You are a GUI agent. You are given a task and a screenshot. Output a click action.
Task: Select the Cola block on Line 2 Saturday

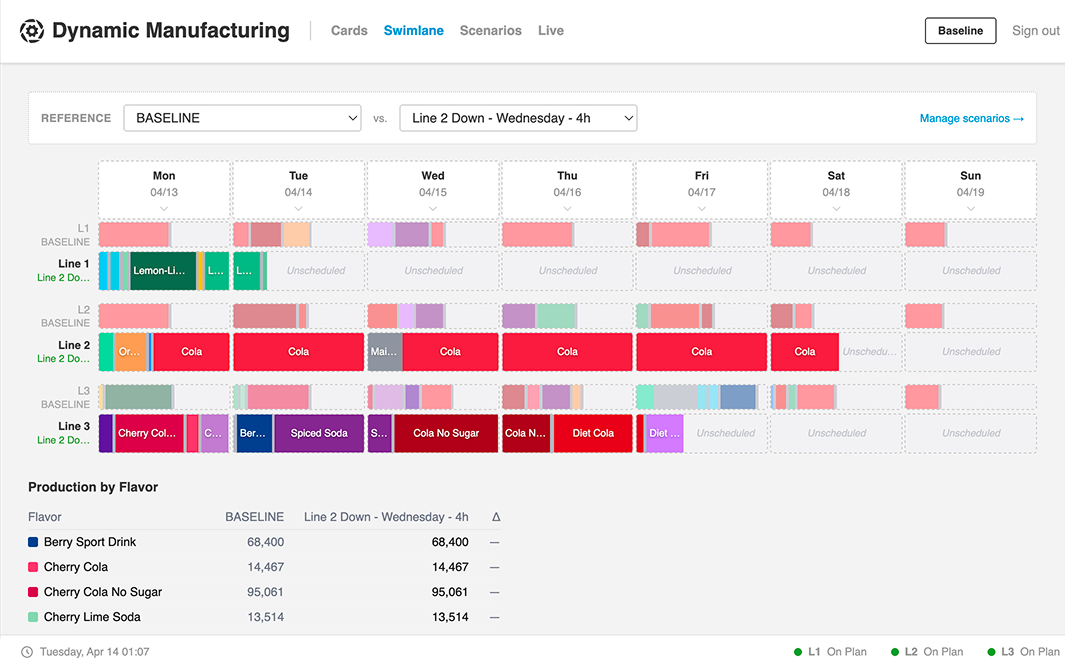tap(805, 352)
